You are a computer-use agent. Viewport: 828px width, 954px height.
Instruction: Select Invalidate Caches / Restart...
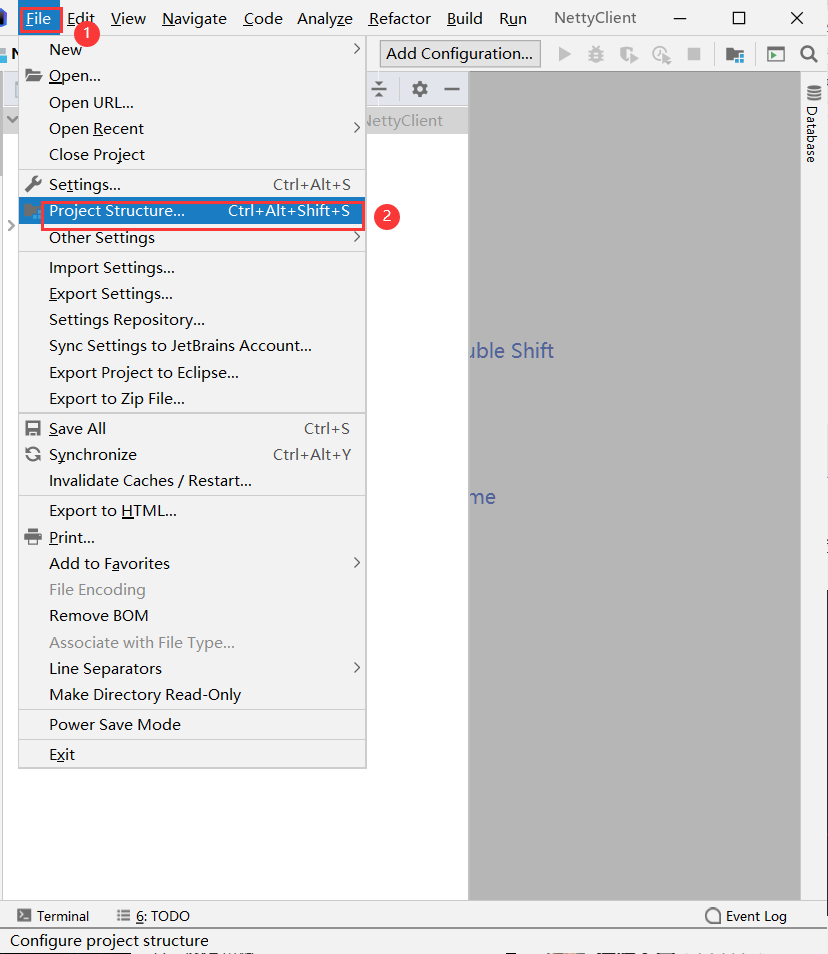click(x=192, y=481)
